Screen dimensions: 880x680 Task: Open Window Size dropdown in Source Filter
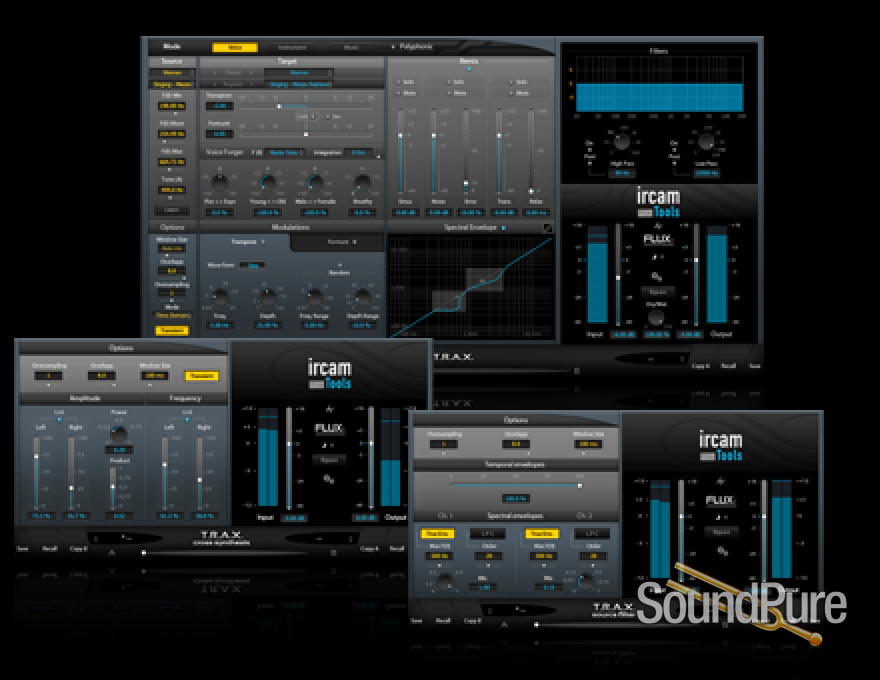point(588,444)
